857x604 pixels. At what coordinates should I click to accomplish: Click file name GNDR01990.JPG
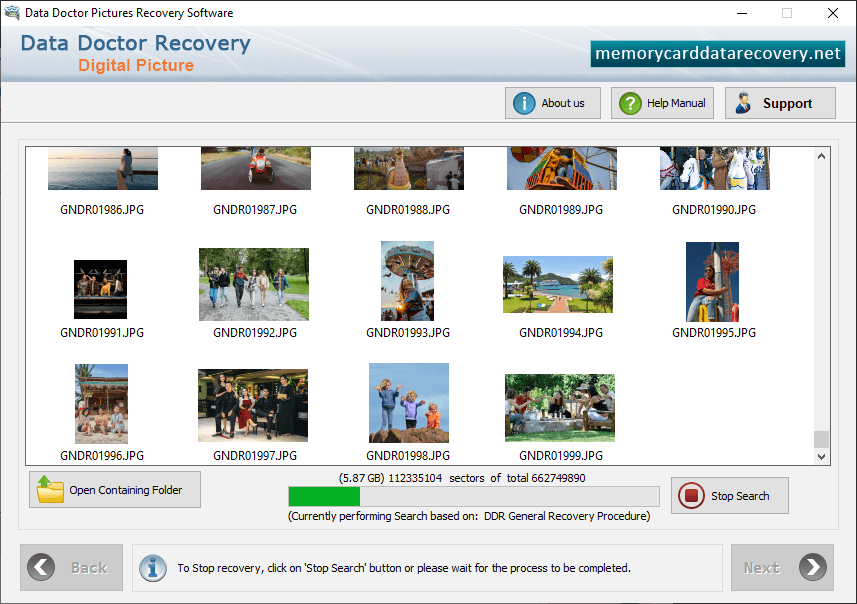(x=714, y=210)
